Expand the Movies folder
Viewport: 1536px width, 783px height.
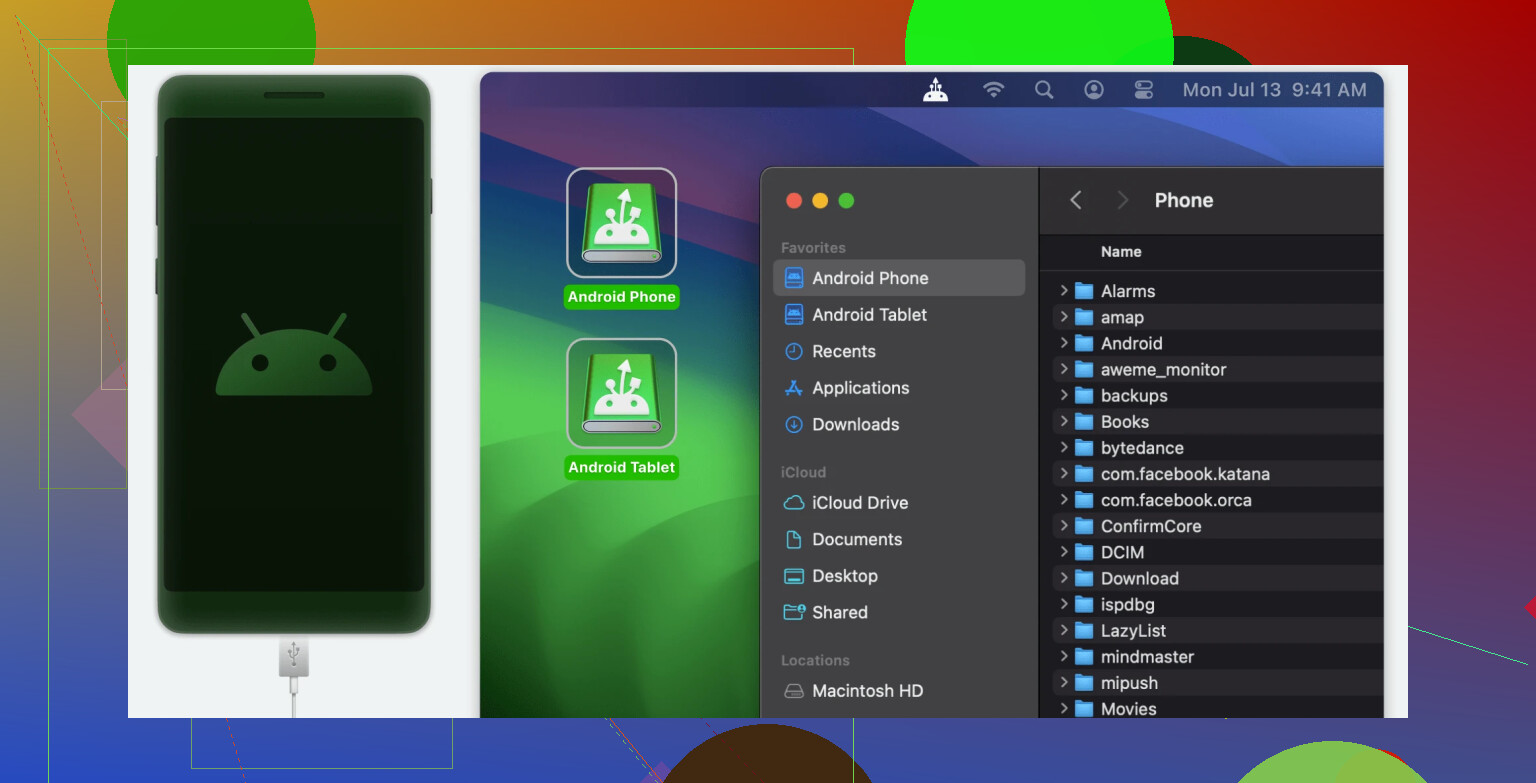coord(1064,709)
